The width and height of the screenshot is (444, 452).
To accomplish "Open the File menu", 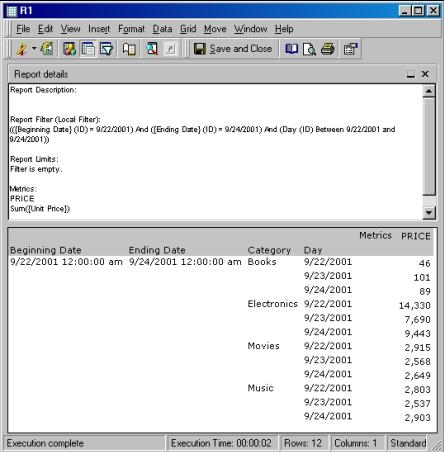I will [23, 29].
